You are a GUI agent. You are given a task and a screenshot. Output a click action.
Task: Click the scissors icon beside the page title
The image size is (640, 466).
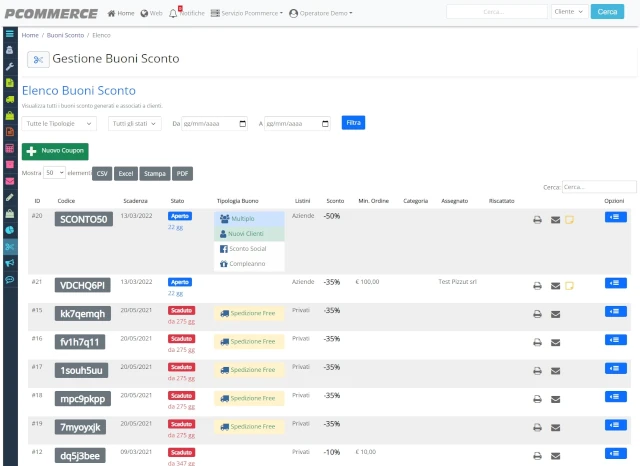38,60
